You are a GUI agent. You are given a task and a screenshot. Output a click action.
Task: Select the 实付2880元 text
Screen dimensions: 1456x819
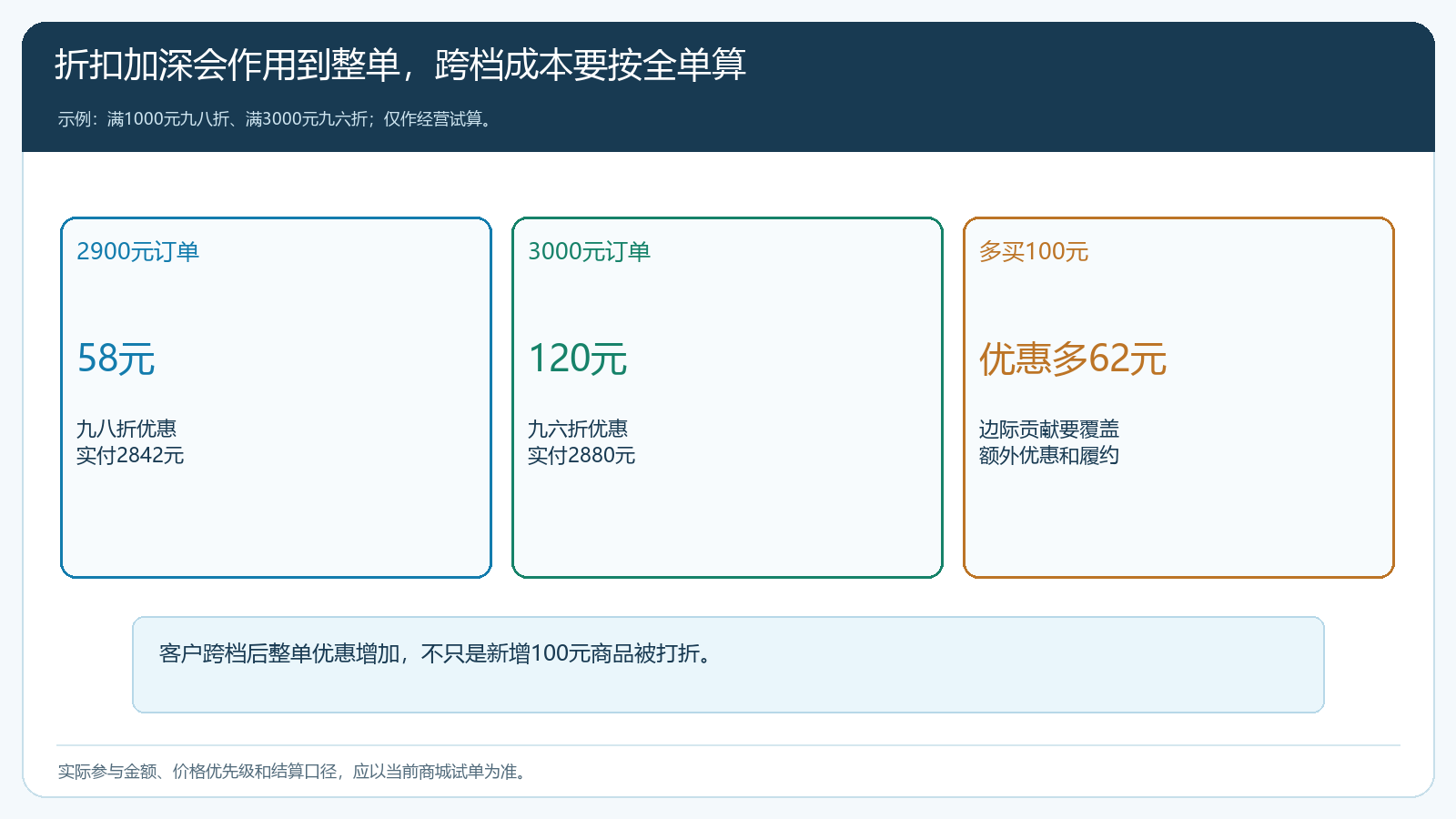[x=581, y=455]
